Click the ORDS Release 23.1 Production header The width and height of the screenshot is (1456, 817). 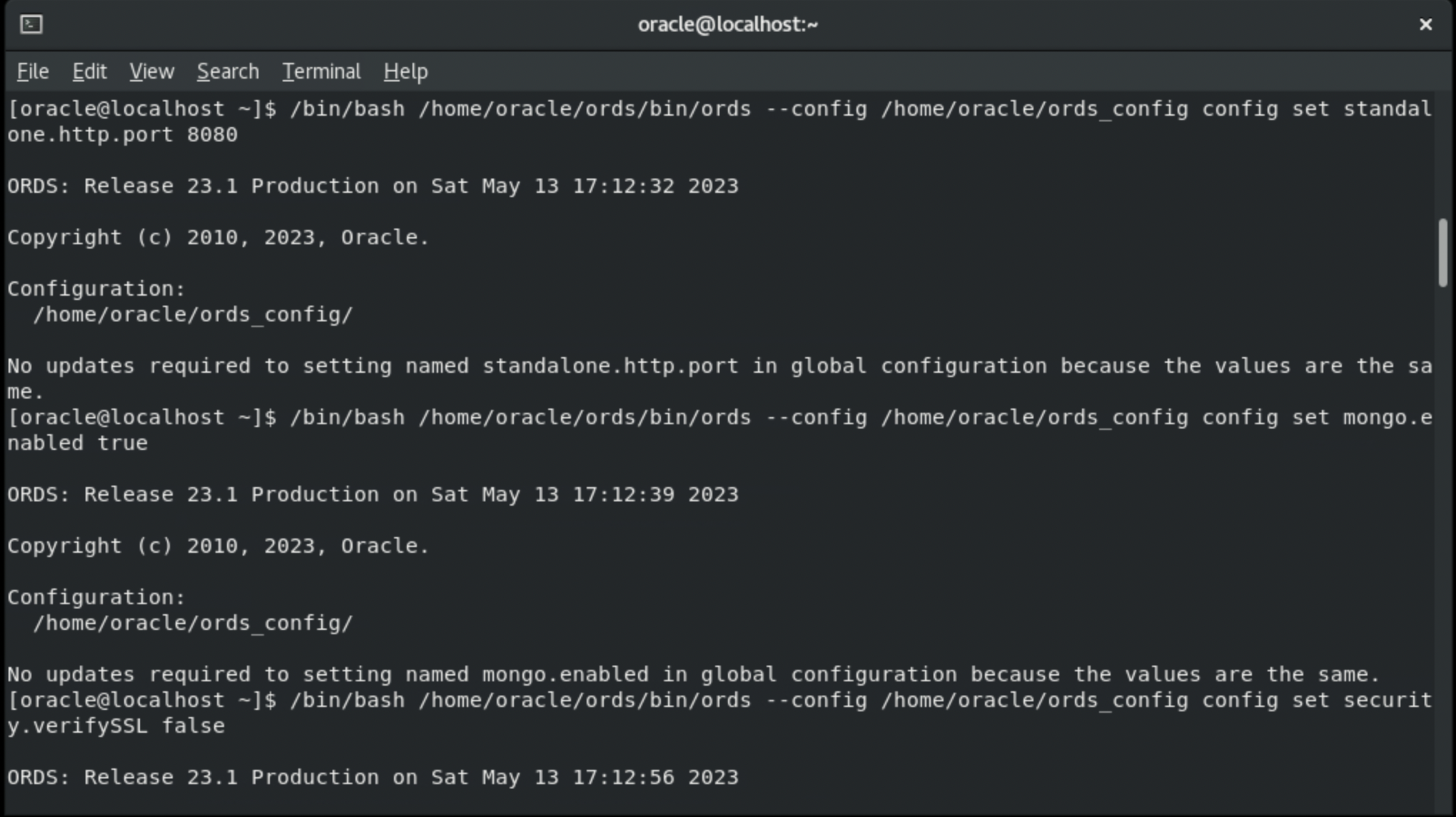point(372,185)
